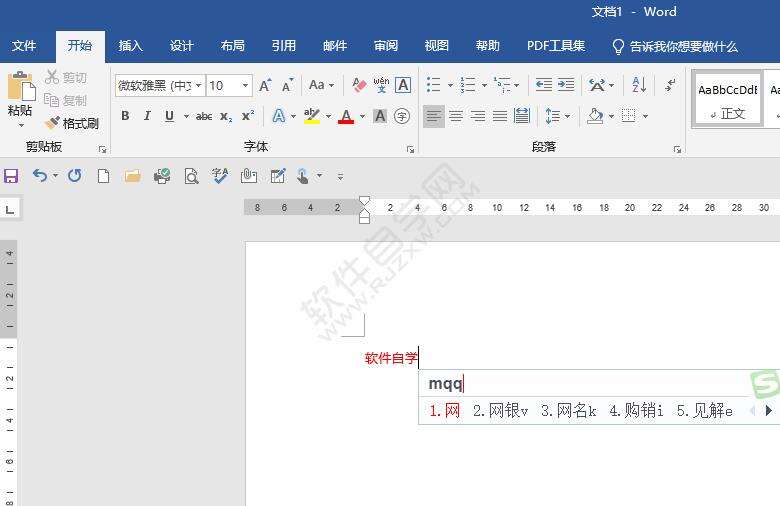Viewport: 780px width, 506px height.
Task: Switch to References (引用) tab
Action: pyautogui.click(x=284, y=46)
